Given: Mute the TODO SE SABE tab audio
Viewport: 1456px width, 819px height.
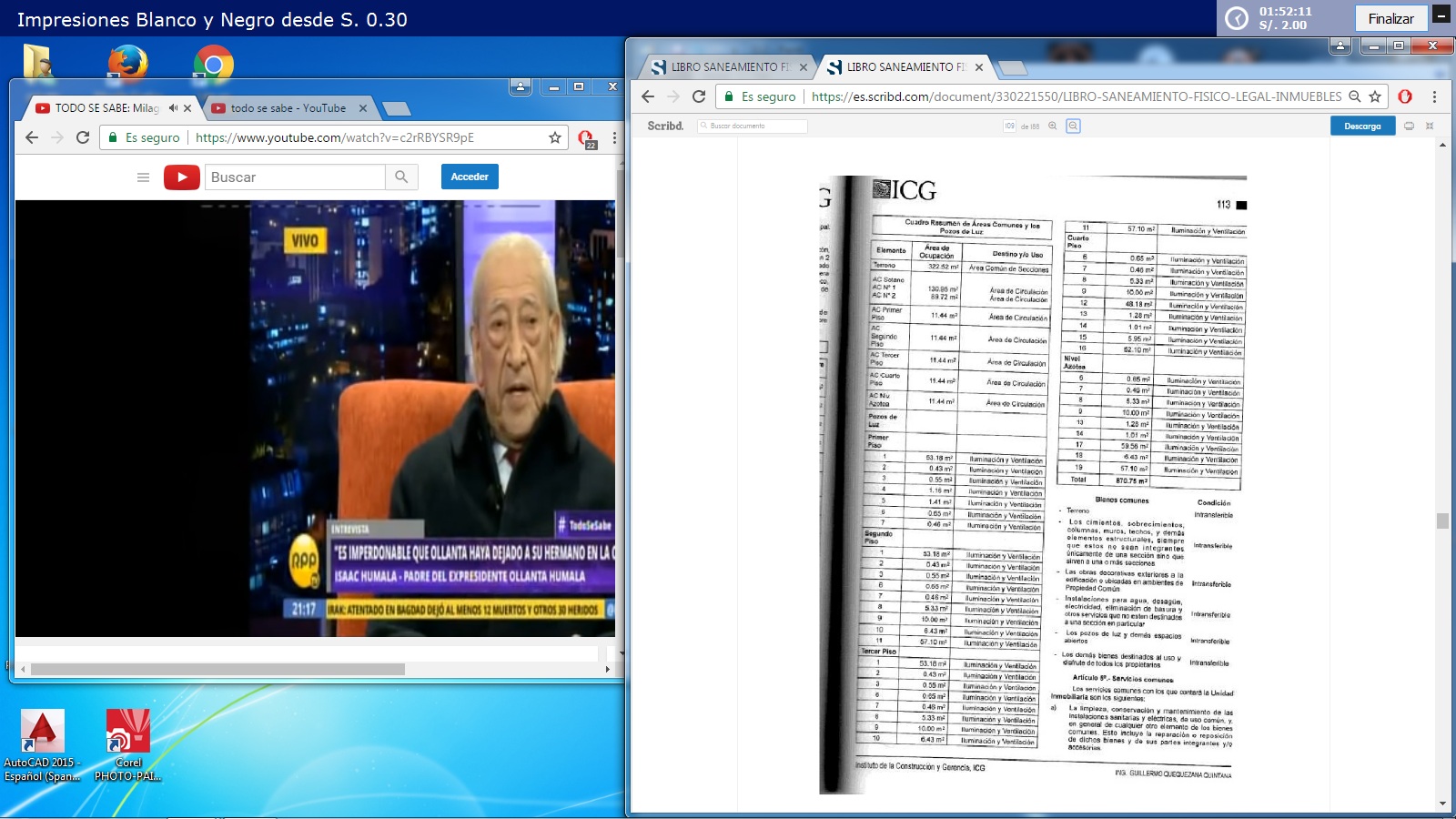Looking at the screenshot, I should [x=173, y=108].
